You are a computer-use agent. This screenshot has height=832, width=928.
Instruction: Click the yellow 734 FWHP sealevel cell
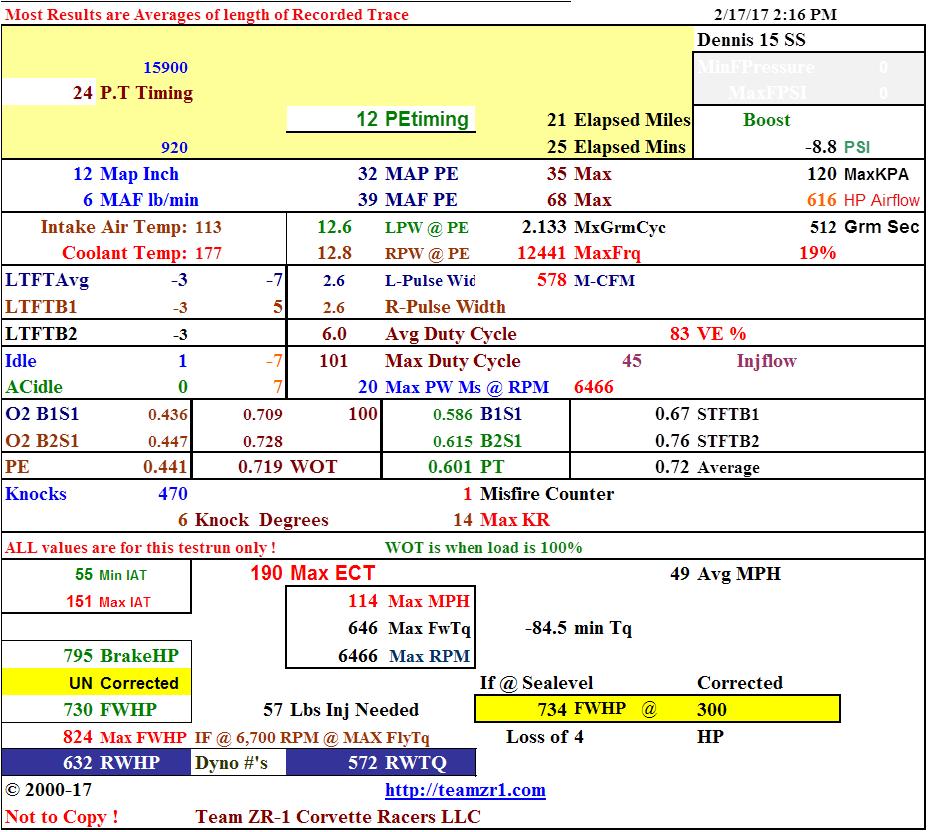pos(657,709)
